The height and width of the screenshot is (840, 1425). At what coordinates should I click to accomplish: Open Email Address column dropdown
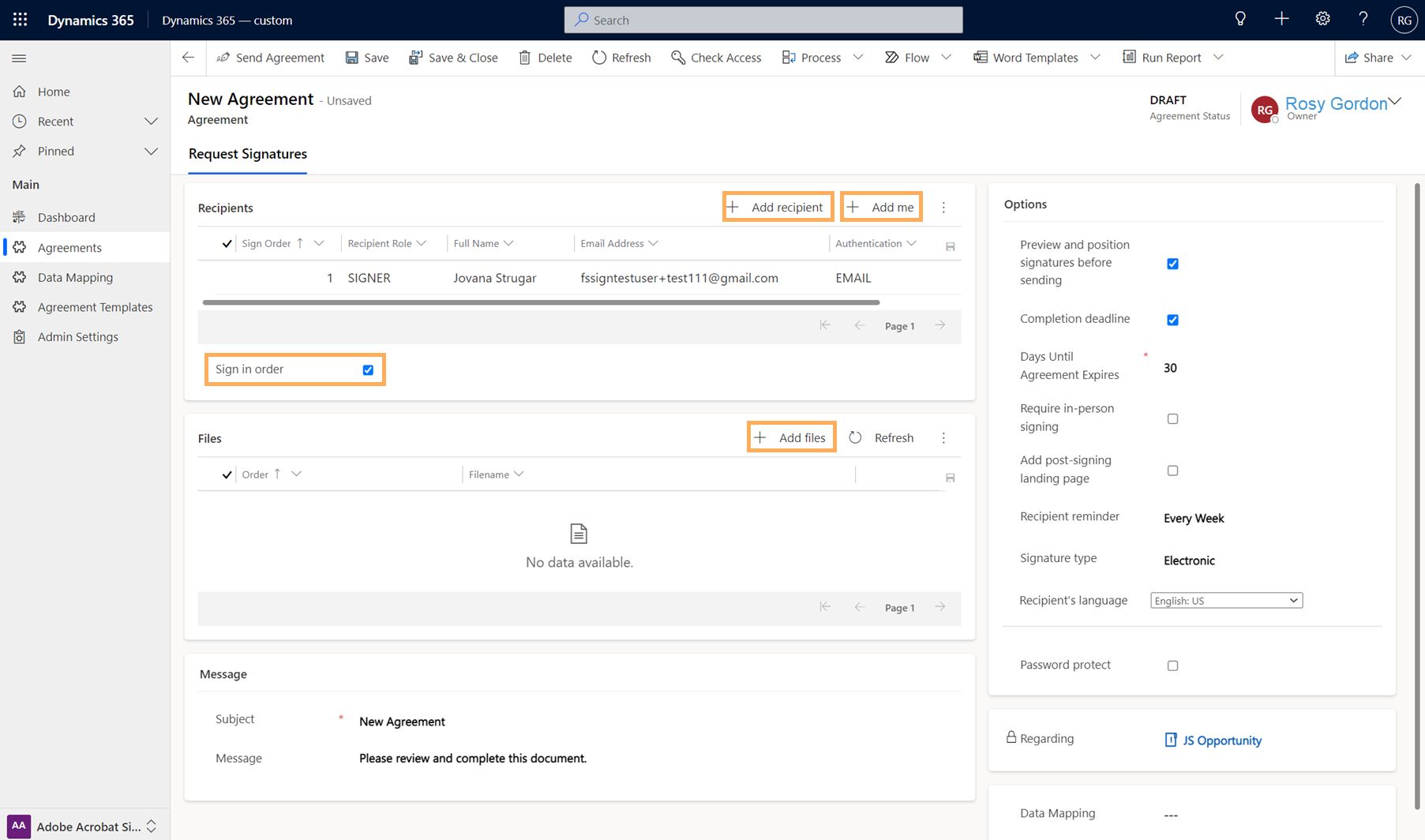pos(653,243)
